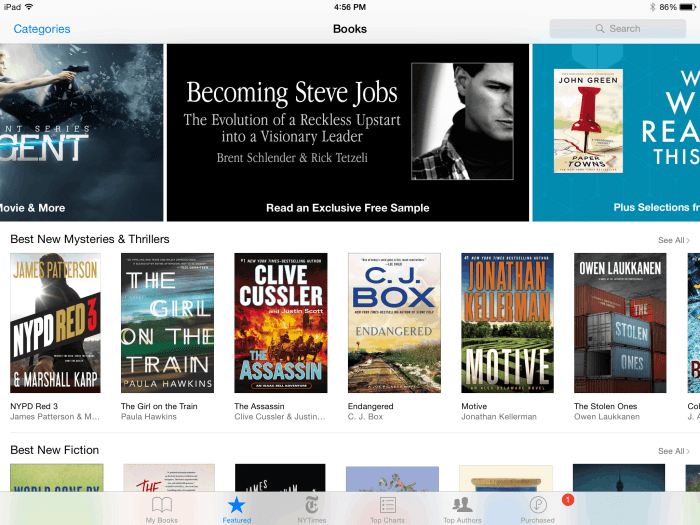700x525 pixels.
Task: Open NYPD Red 3 book cover
Action: click(55, 323)
